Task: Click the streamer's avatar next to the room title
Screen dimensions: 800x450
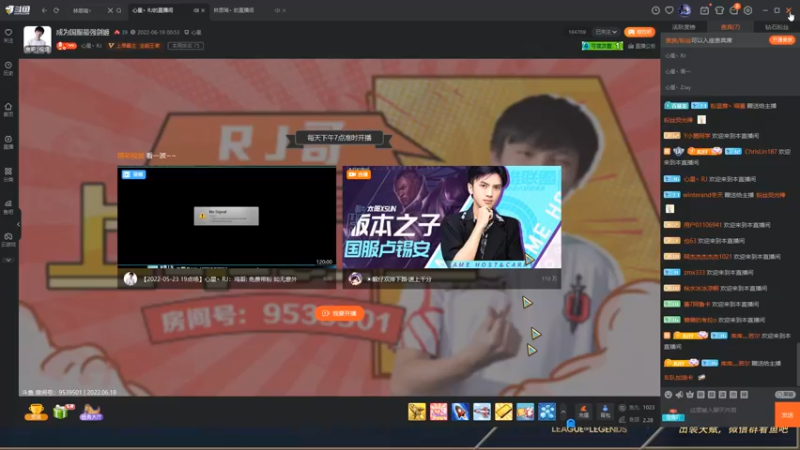Action: 37,39
